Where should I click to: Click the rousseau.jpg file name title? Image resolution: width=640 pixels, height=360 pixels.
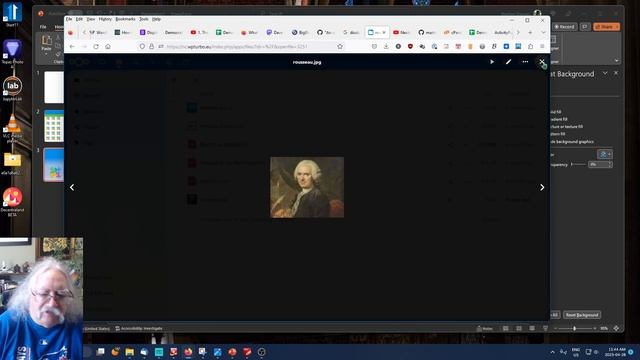point(307,62)
